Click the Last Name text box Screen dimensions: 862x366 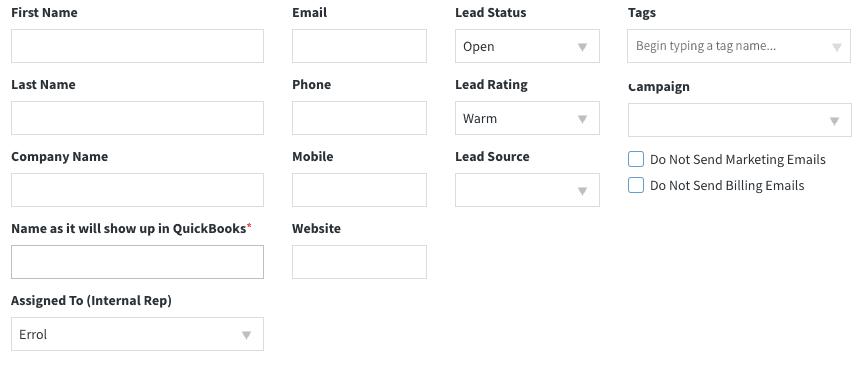137,118
